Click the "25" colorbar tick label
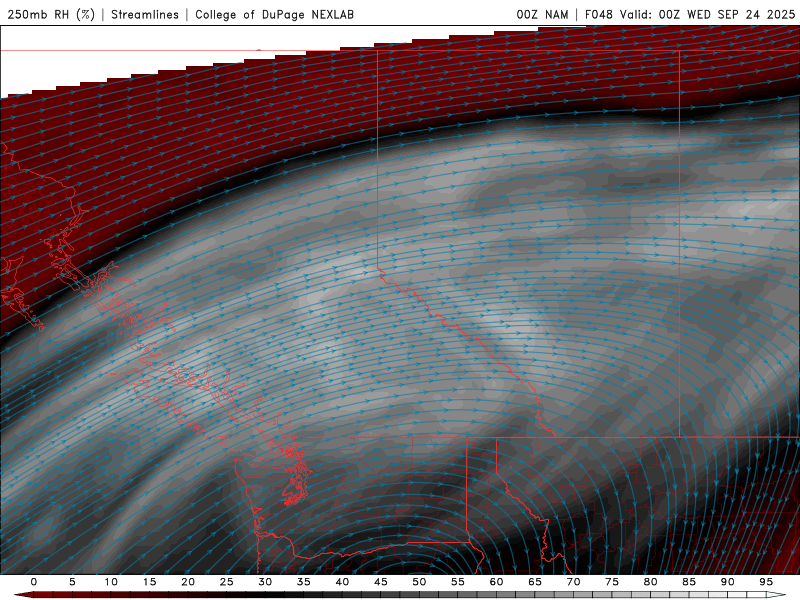The width and height of the screenshot is (800, 600). tap(227, 582)
